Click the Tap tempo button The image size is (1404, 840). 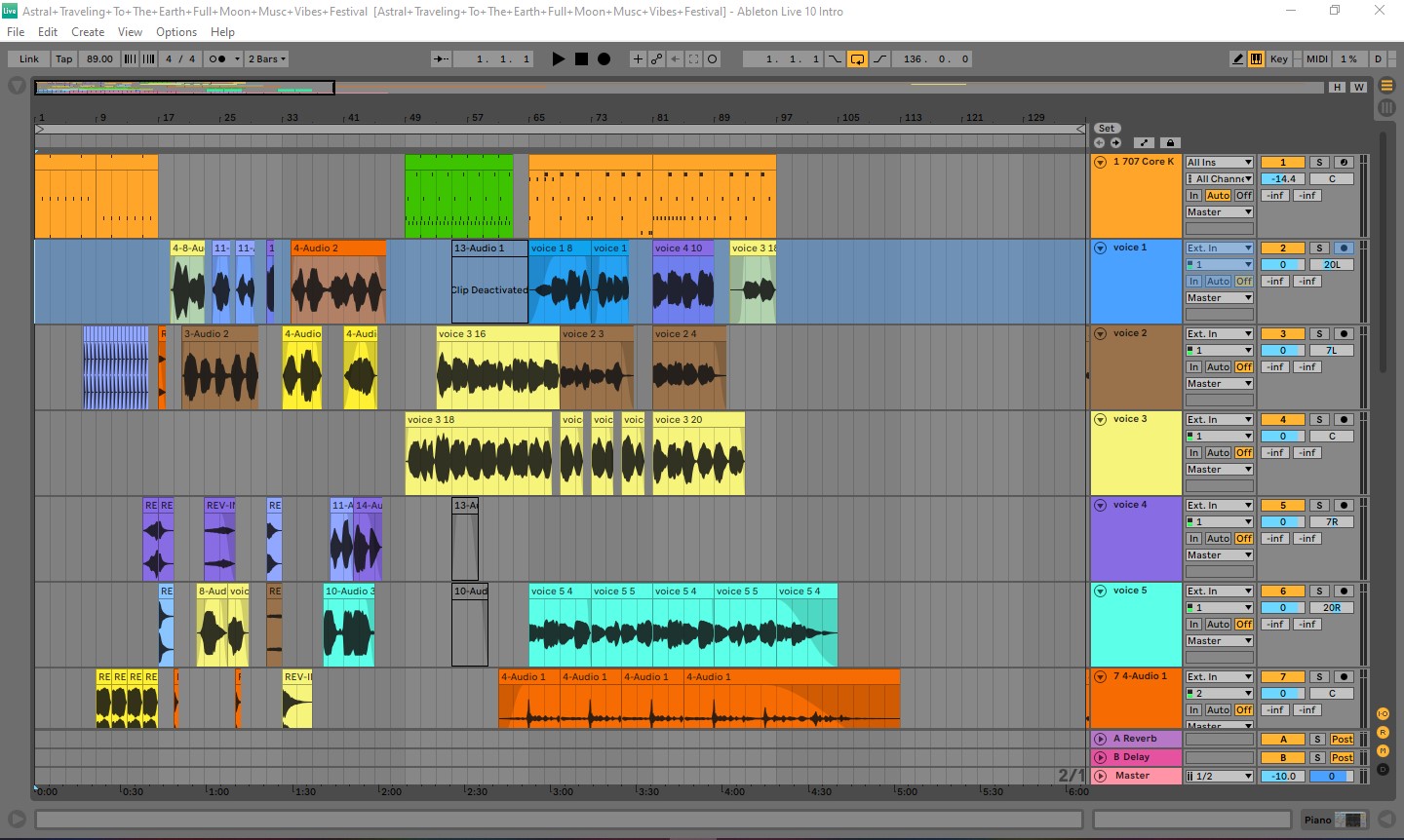click(x=64, y=59)
